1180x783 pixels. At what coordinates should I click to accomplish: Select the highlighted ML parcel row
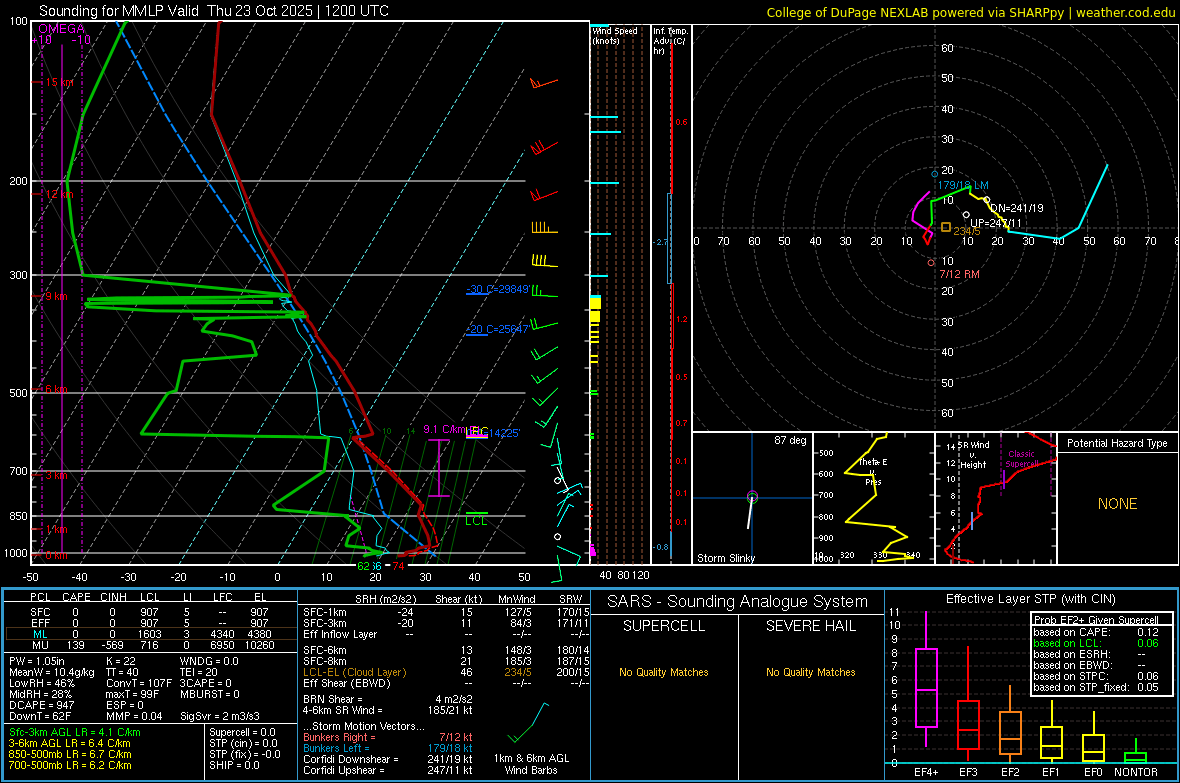pyautogui.click(x=151, y=634)
